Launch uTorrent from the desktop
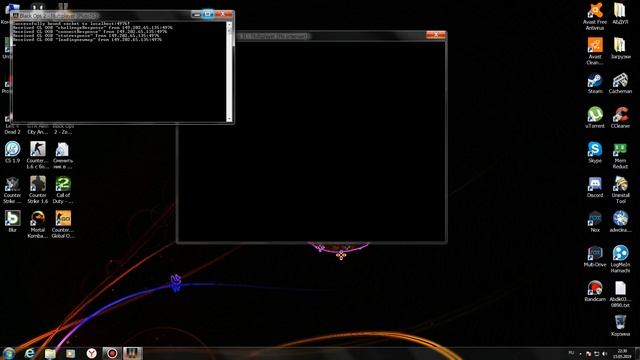Viewport: 640px width, 360px height. pos(595,118)
